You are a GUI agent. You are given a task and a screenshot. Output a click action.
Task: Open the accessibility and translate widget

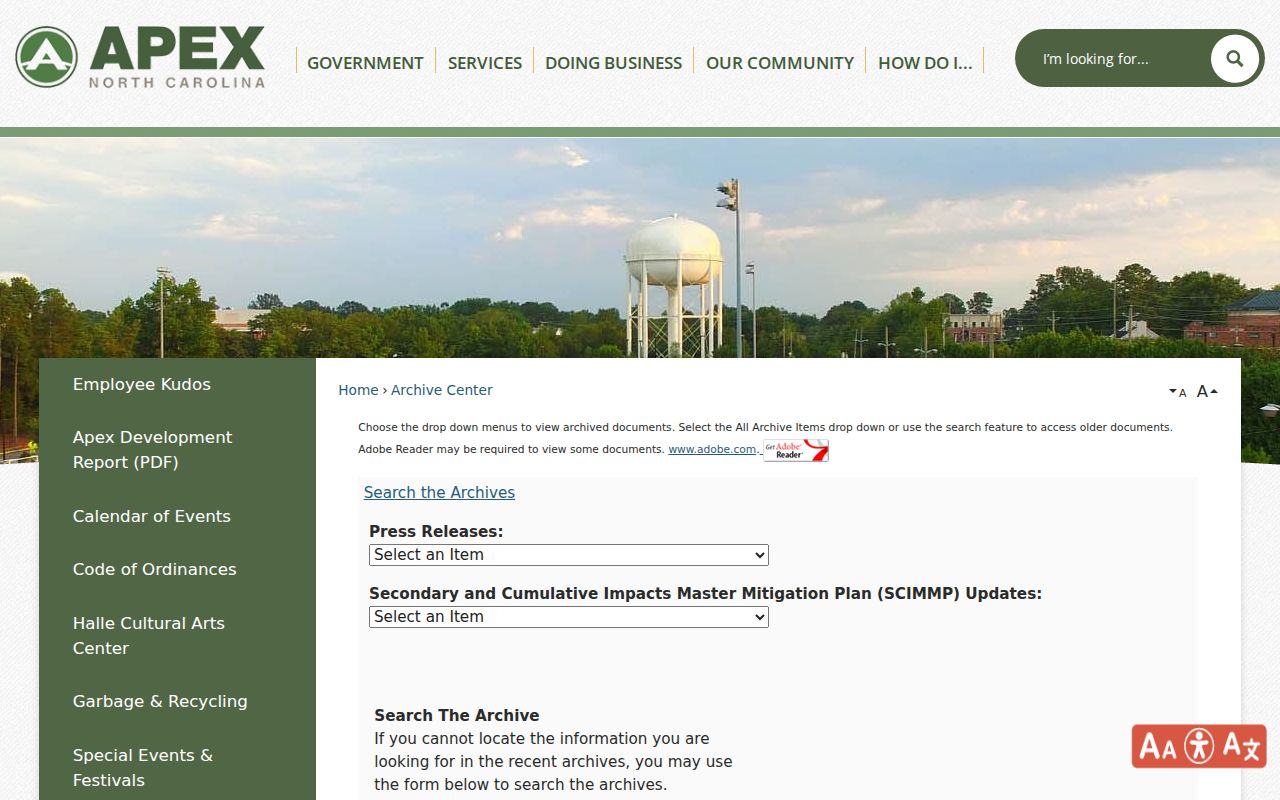tap(1199, 746)
